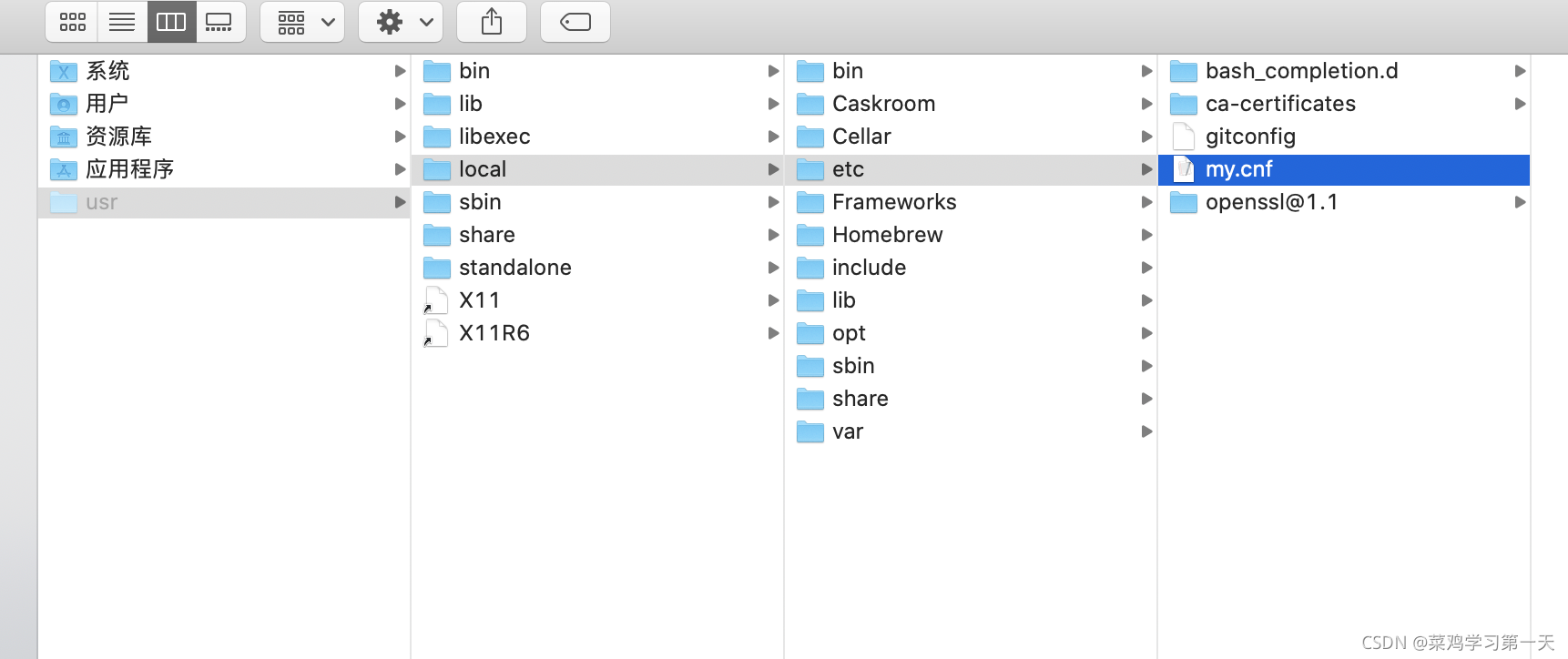
Task: Select the usr folder icon
Action: coord(64,202)
